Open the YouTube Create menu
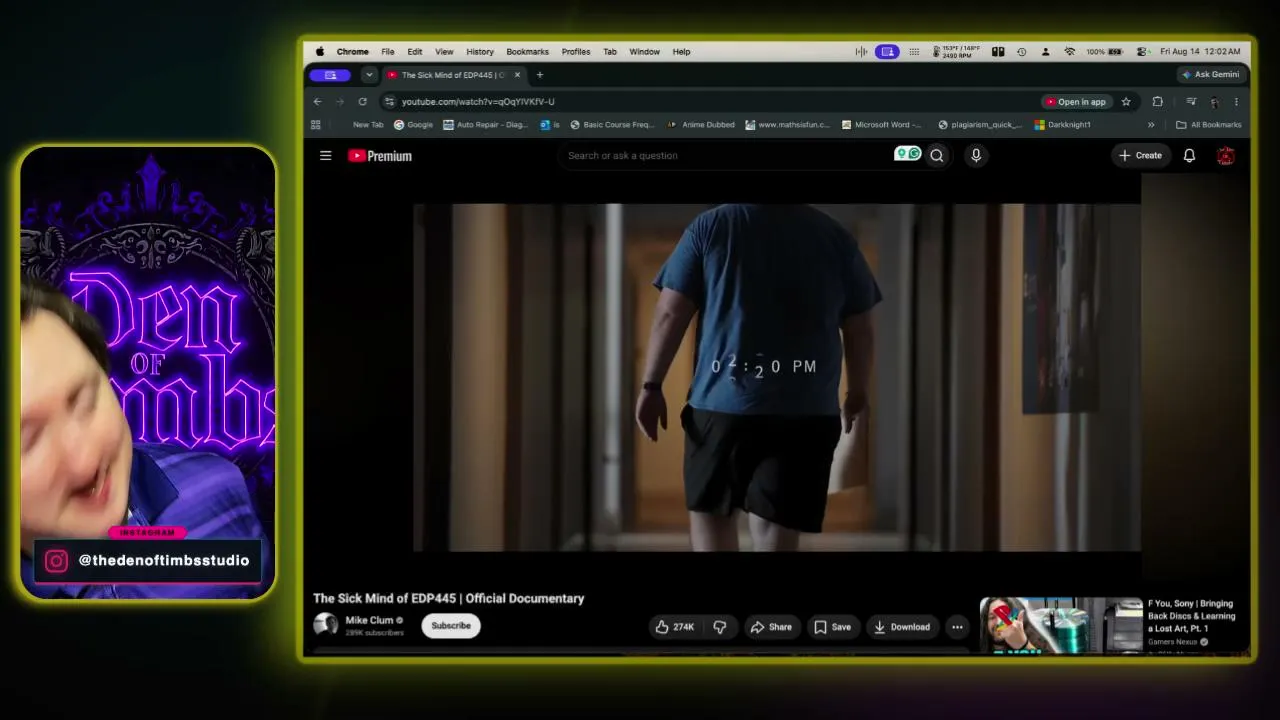 click(1140, 156)
